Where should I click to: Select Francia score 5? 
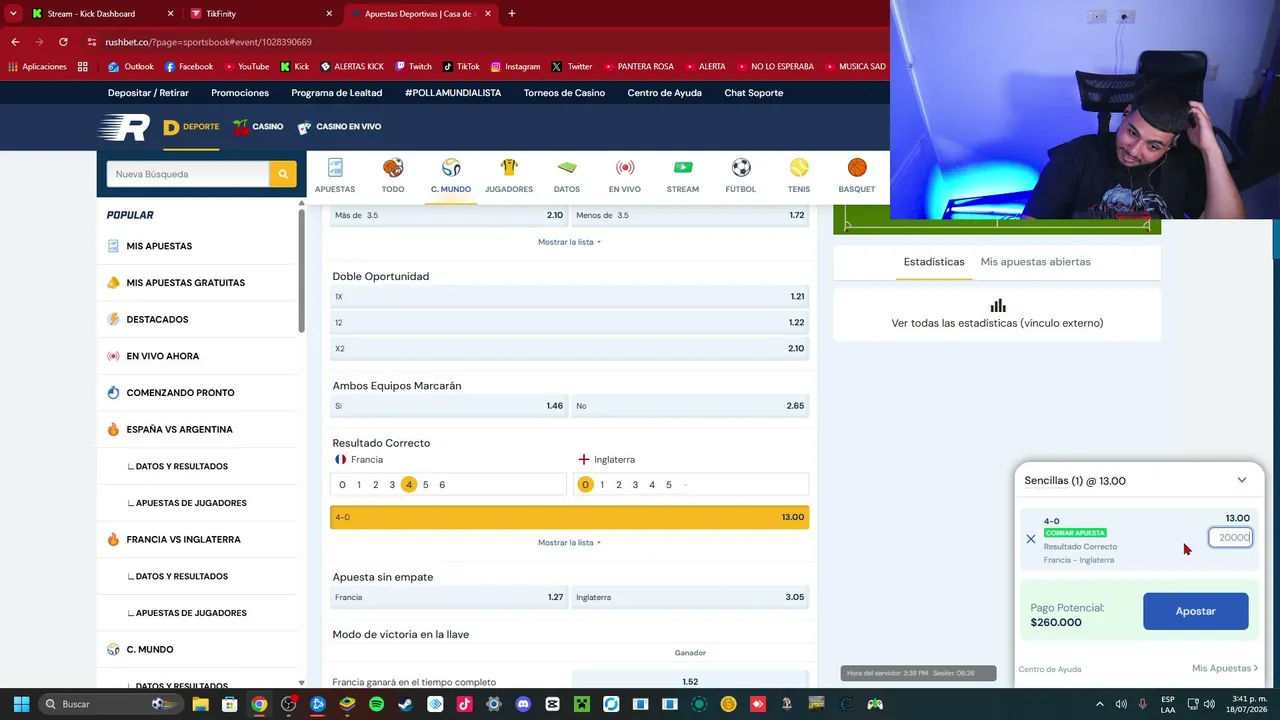(x=426, y=485)
